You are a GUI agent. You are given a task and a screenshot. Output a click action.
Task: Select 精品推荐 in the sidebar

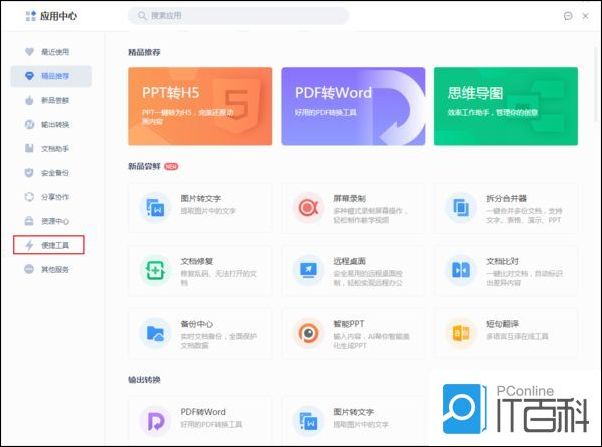click(51, 76)
